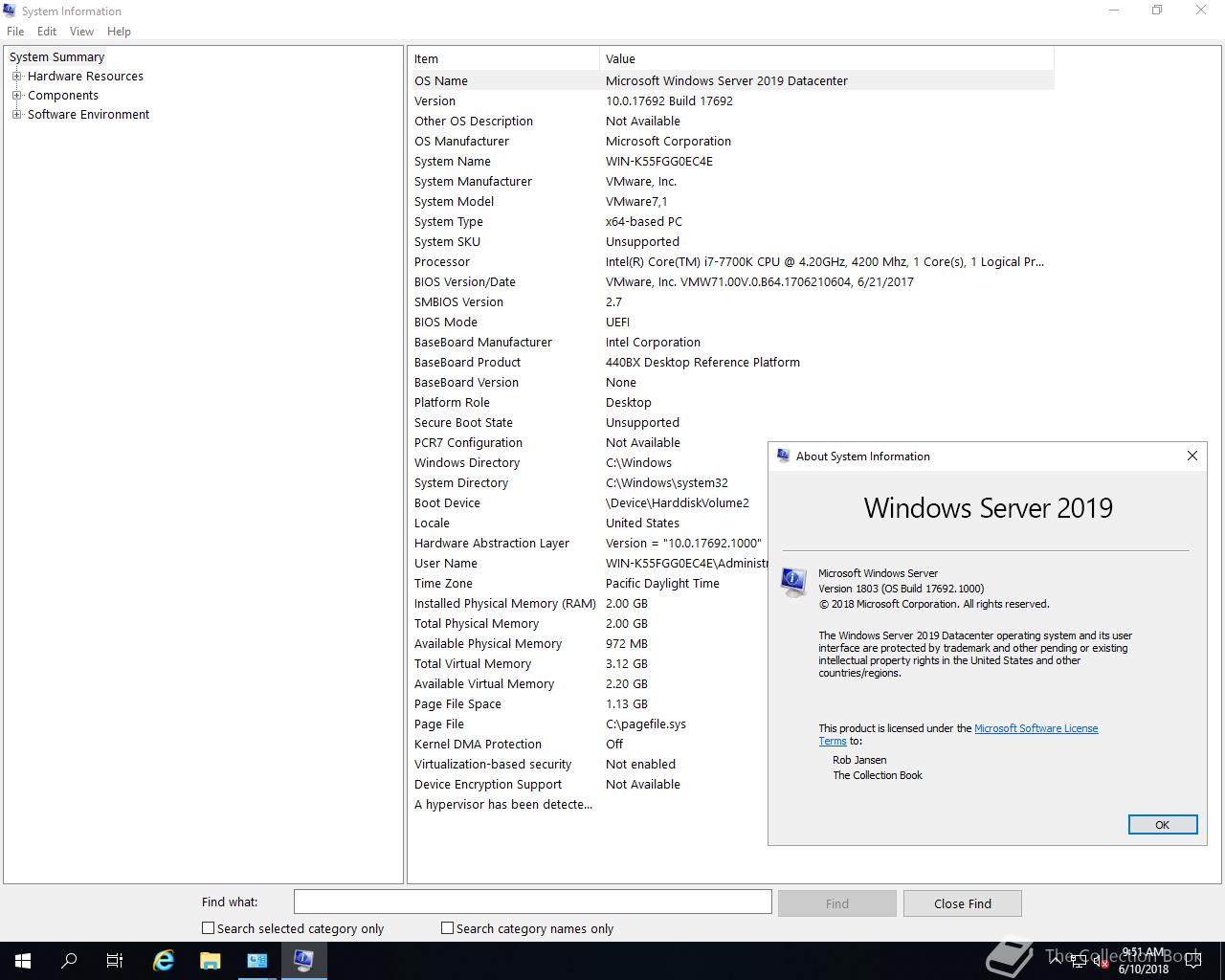Select the Processor row
Image resolution: width=1225 pixels, height=980 pixels.
(x=733, y=261)
